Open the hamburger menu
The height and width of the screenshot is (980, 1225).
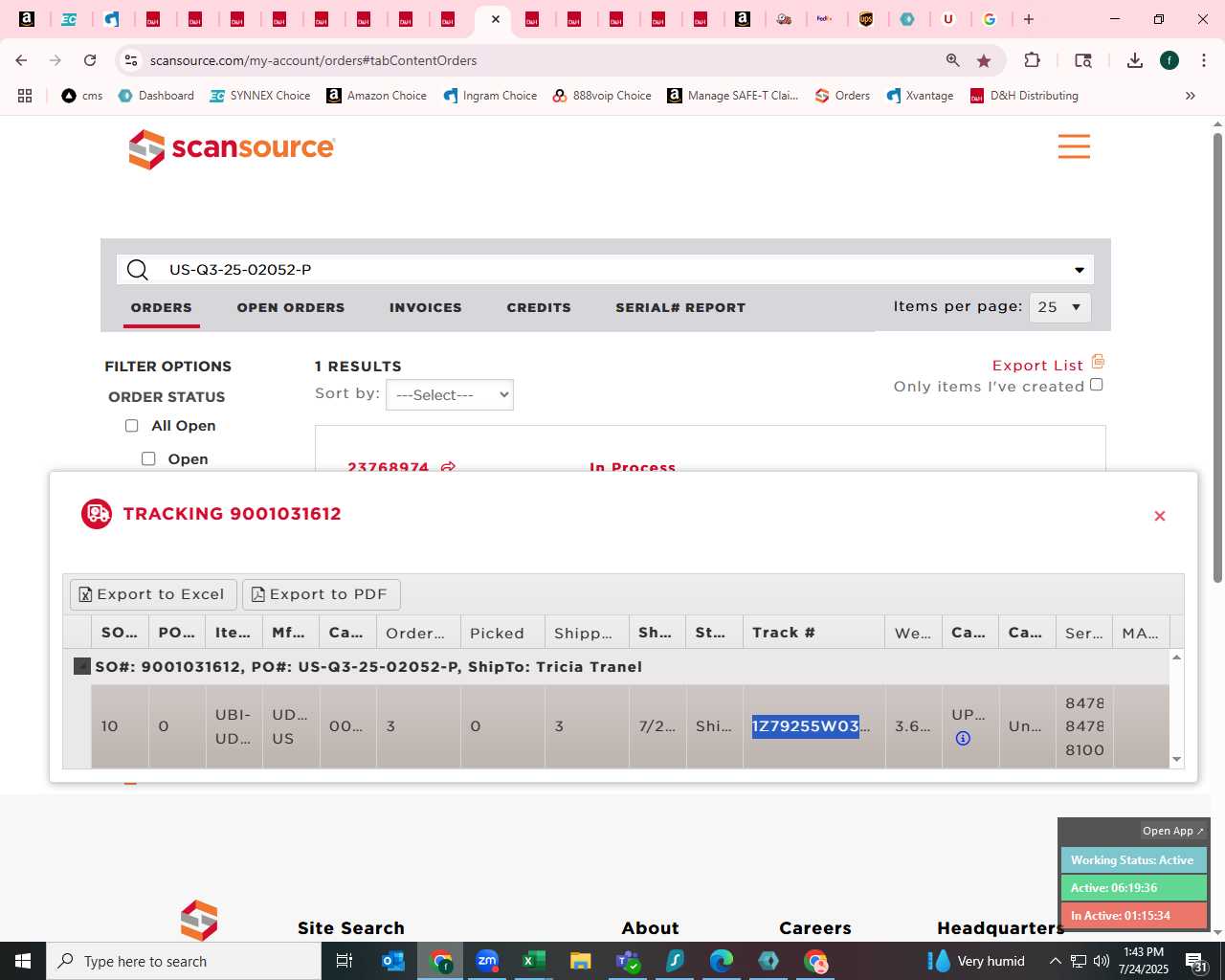coord(1074,146)
